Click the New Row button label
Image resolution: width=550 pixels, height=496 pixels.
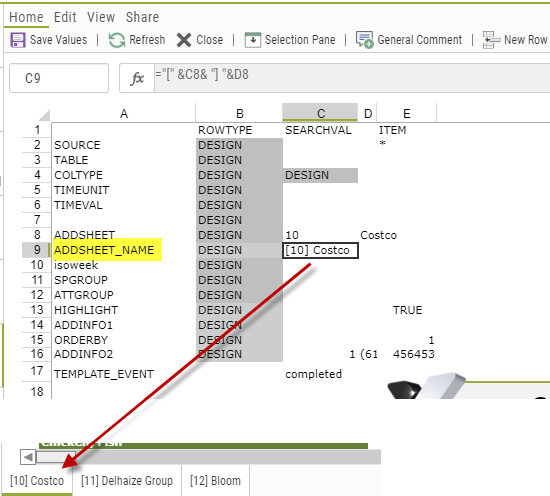[x=525, y=40]
